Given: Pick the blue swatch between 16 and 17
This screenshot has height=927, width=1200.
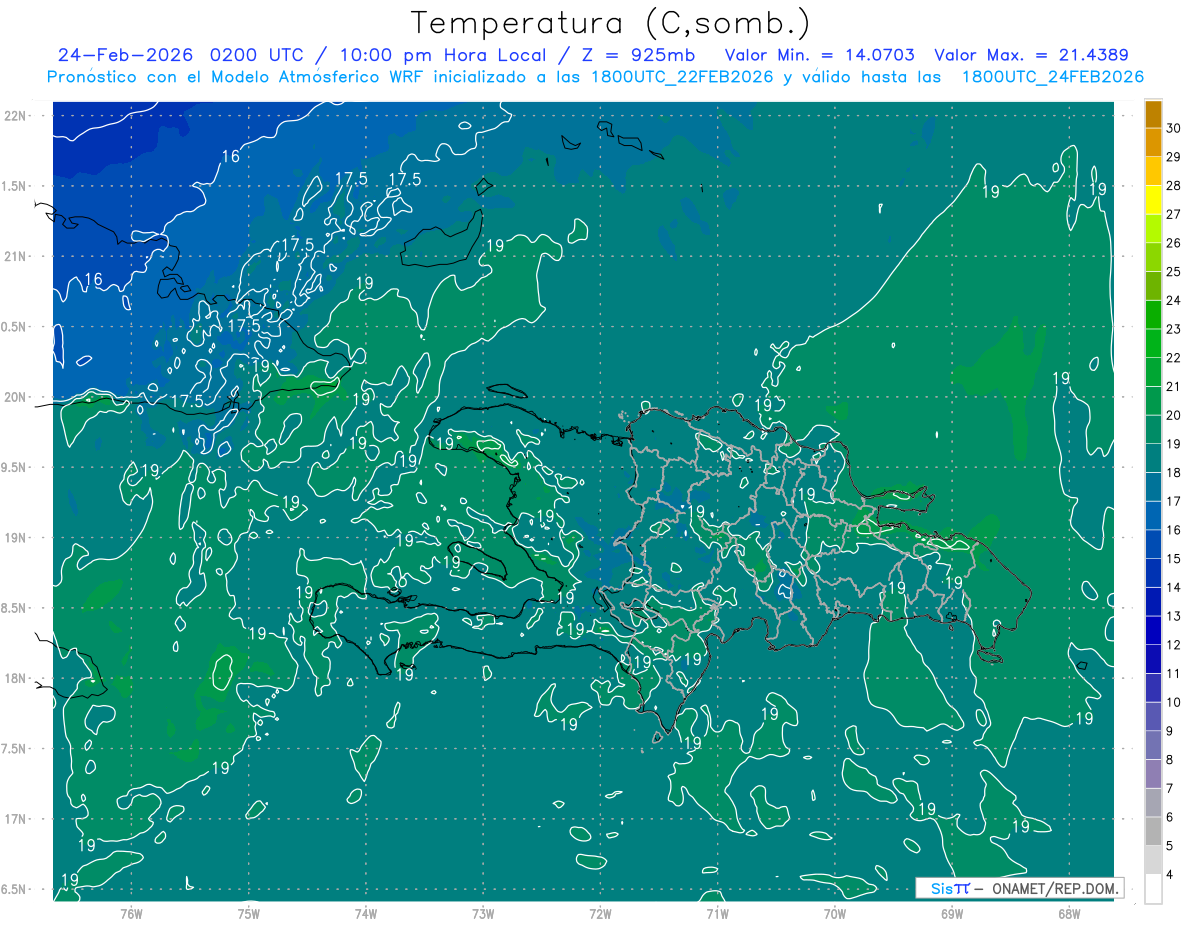Looking at the screenshot, I should pyautogui.click(x=1153, y=516).
